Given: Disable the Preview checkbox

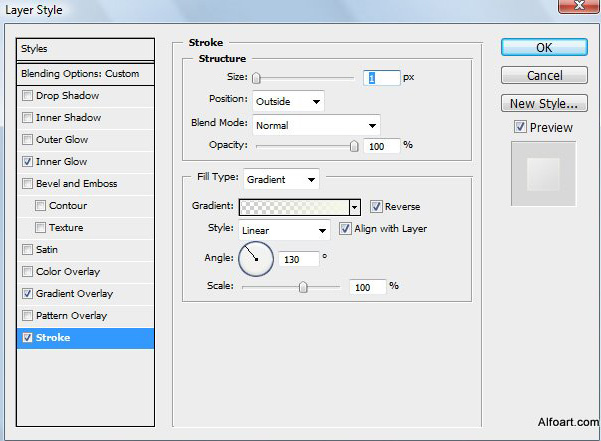Looking at the screenshot, I should (520, 127).
